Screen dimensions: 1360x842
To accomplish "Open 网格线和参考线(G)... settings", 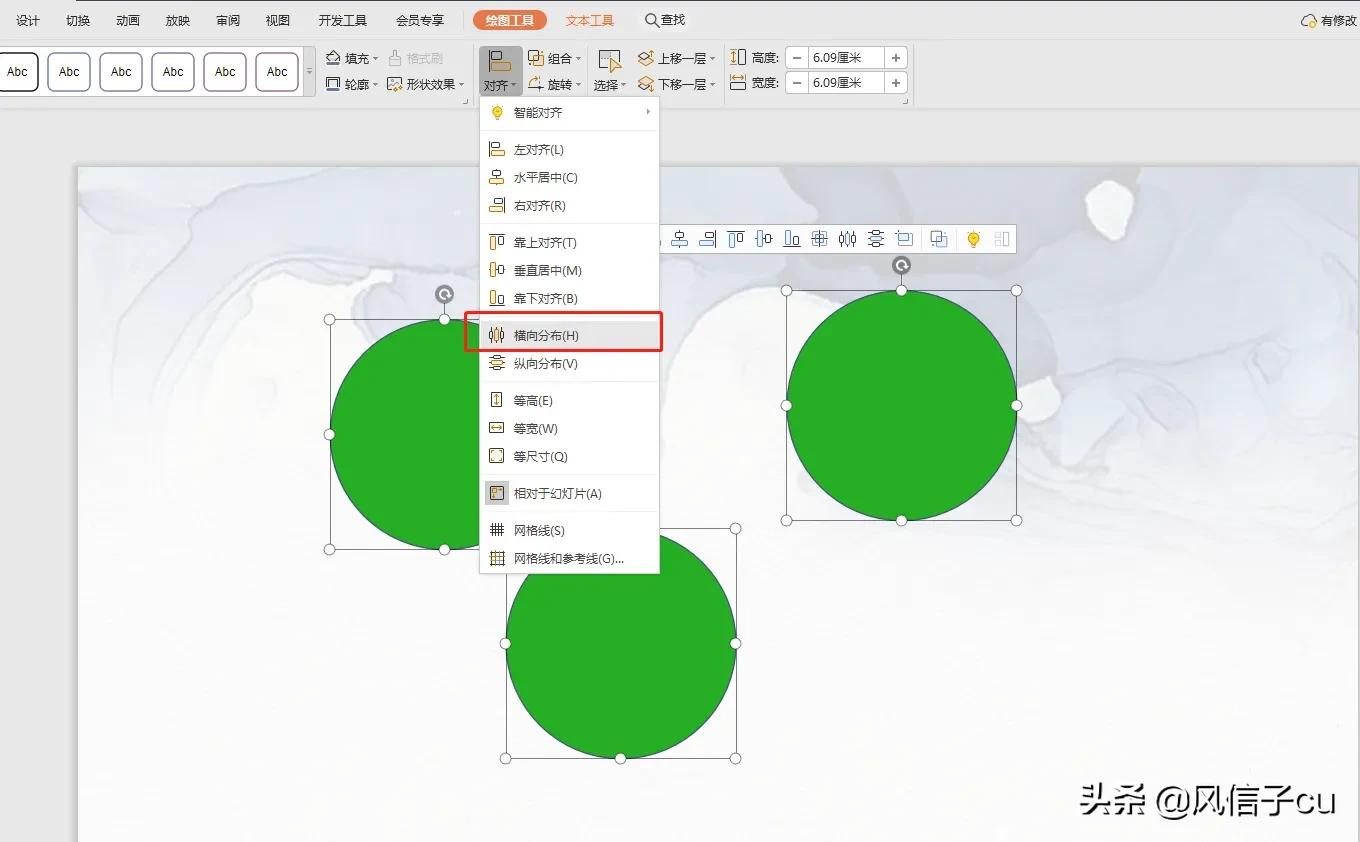I will (569, 559).
